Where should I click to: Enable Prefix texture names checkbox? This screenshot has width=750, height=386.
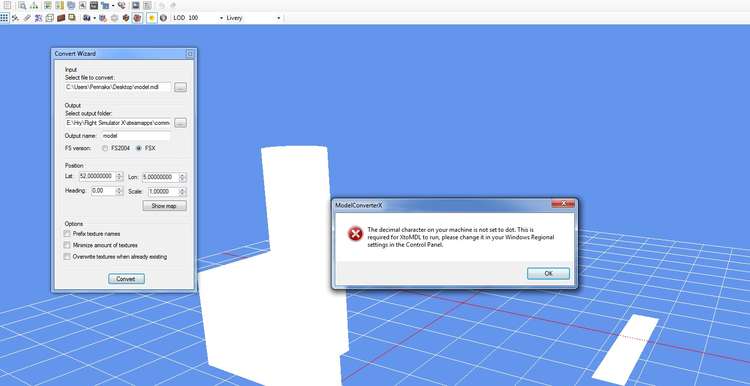[x=67, y=233]
